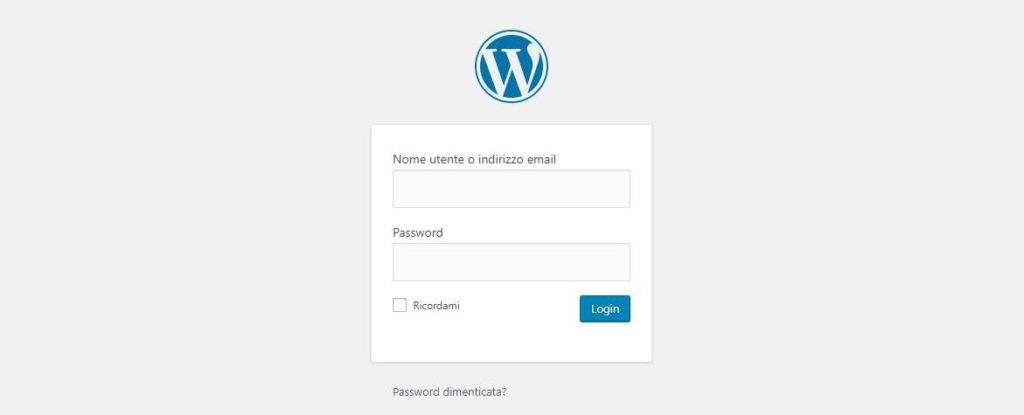Follow the forgotten password link below the form
1024x415 pixels.
click(x=449, y=392)
